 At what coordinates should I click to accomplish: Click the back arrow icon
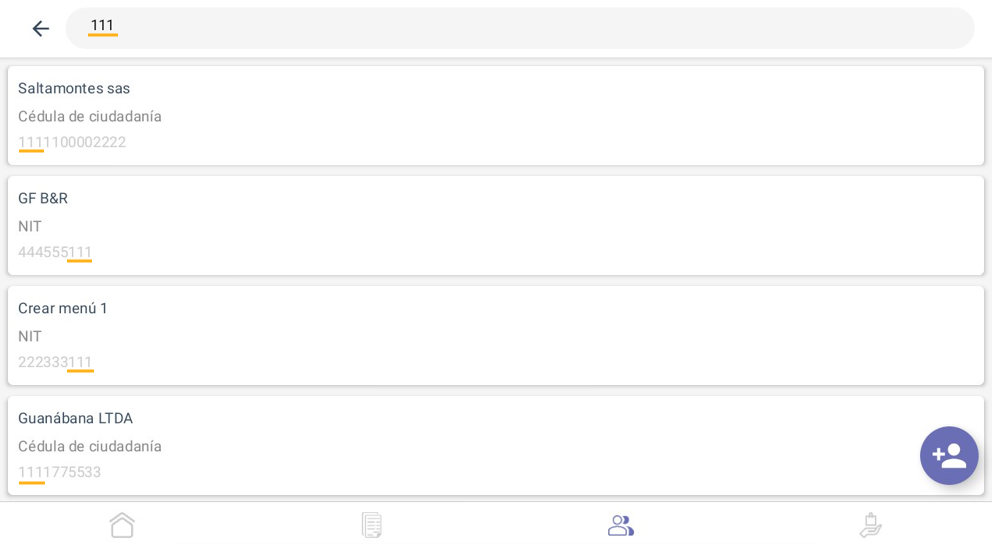pos(40,28)
